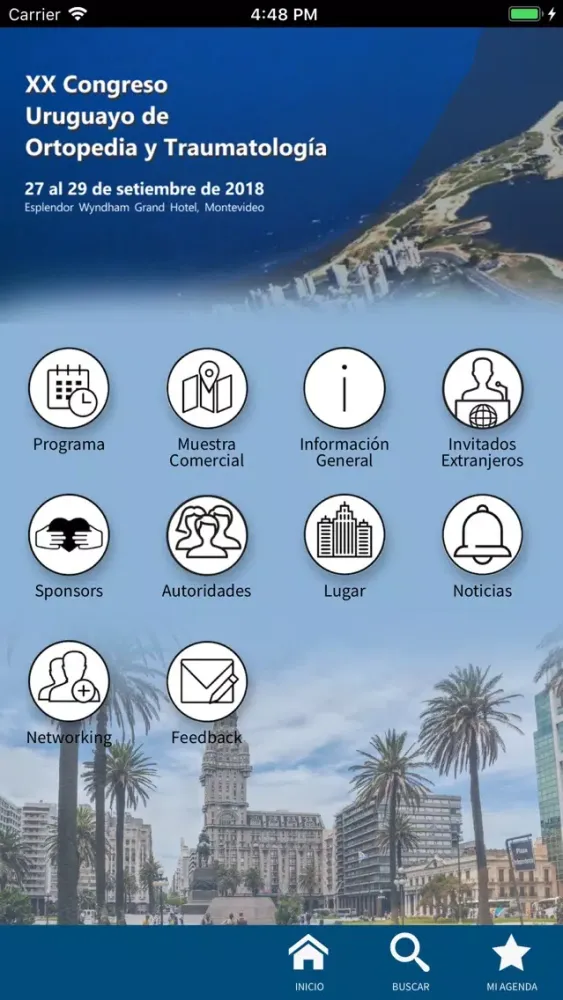Open the Sponsors handshake heart icon

(69, 534)
